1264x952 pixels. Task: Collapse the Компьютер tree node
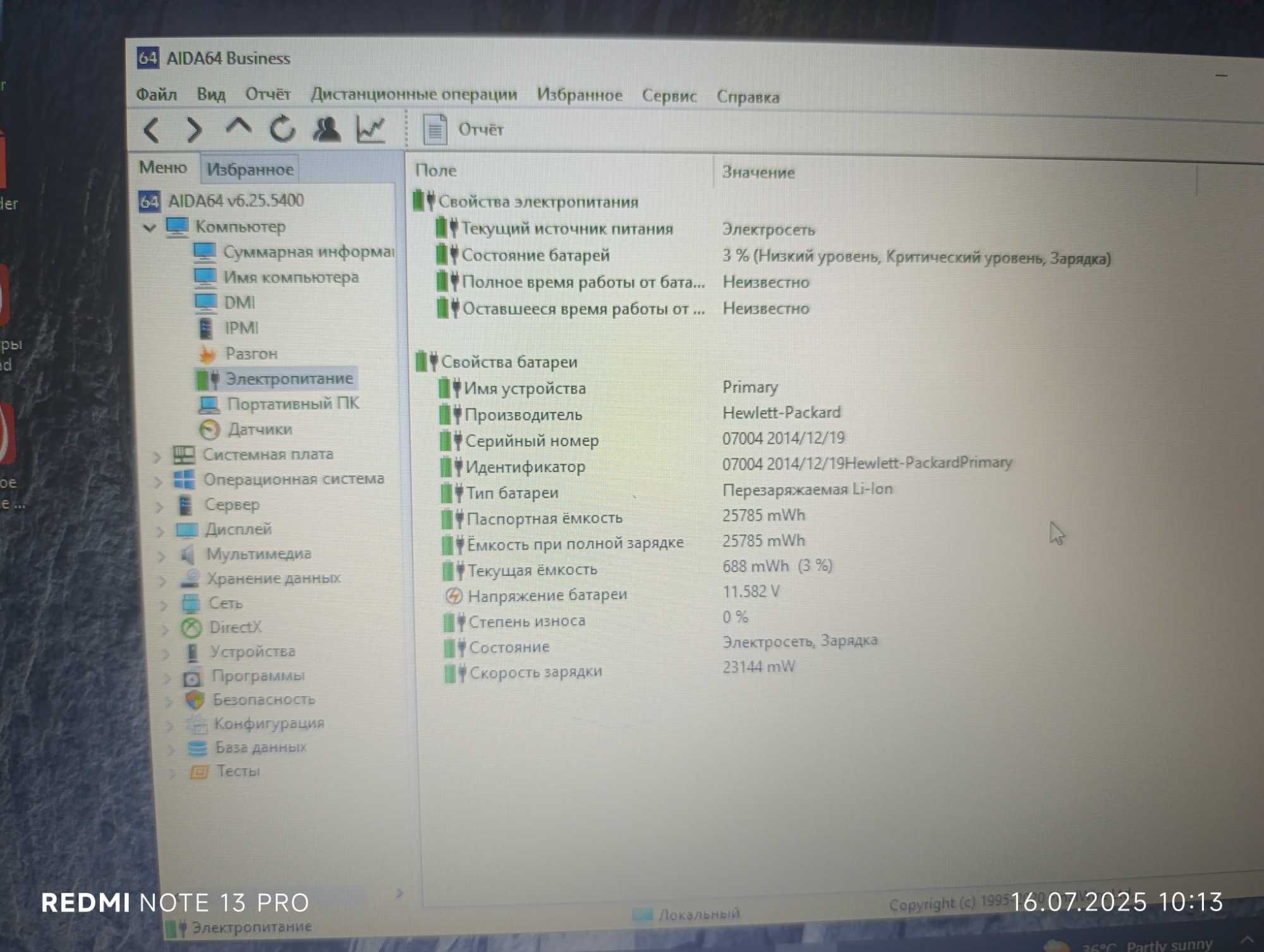point(149,227)
